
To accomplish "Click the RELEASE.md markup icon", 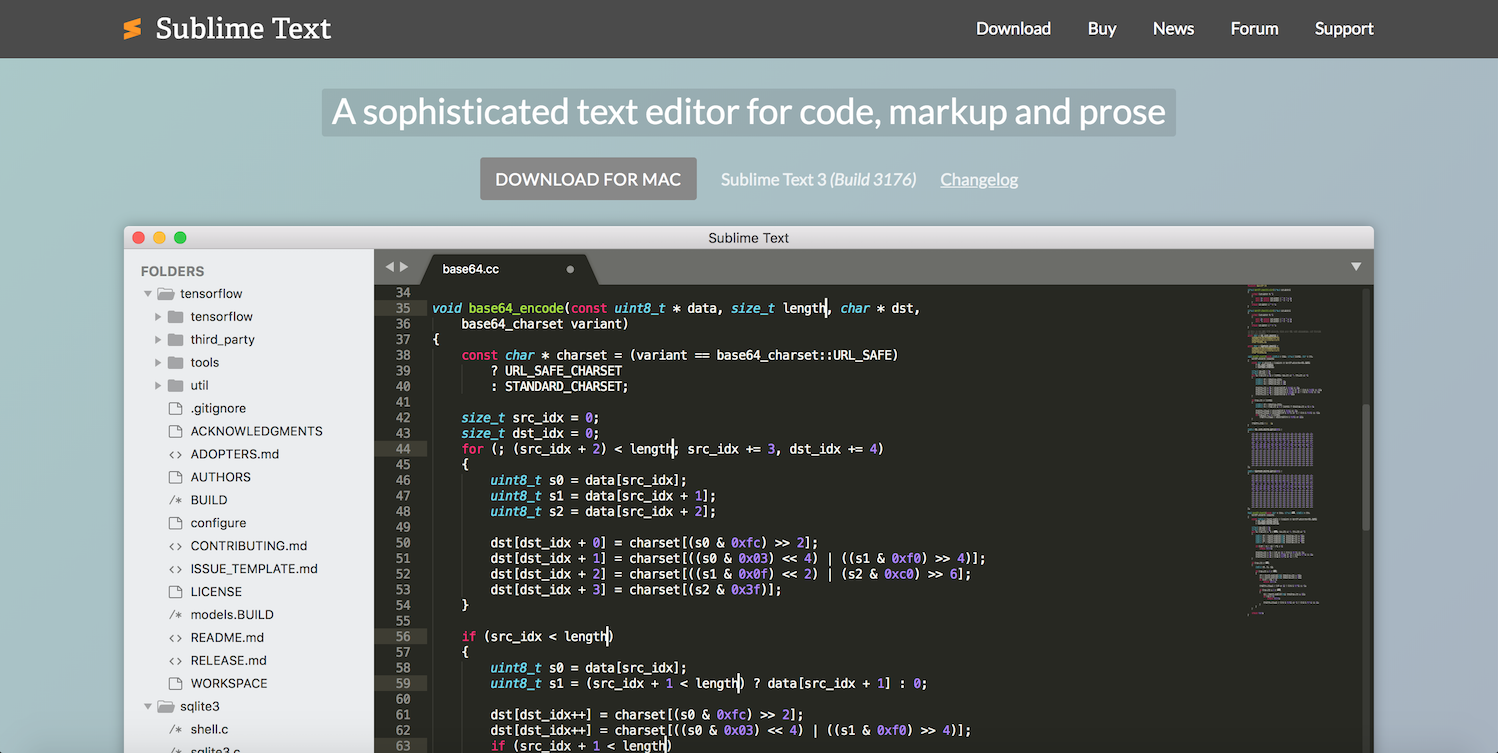I will 175,661.
